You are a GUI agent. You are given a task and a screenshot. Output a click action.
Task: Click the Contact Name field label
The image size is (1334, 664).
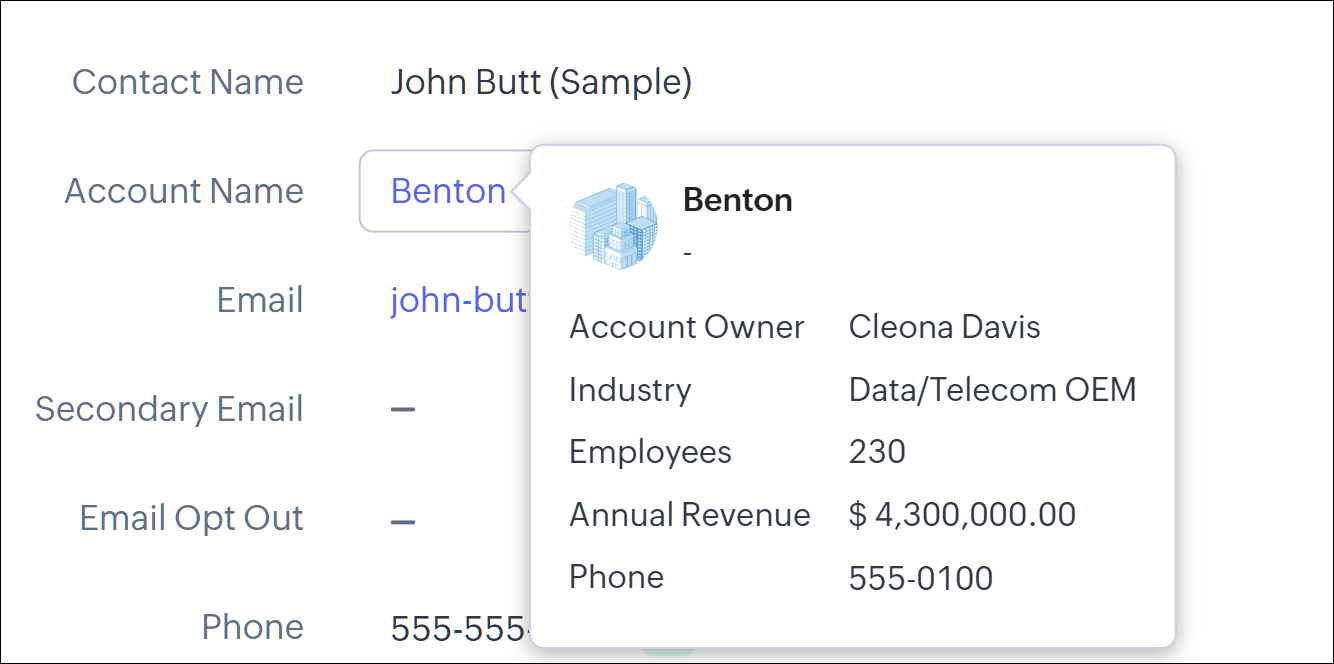[x=188, y=82]
